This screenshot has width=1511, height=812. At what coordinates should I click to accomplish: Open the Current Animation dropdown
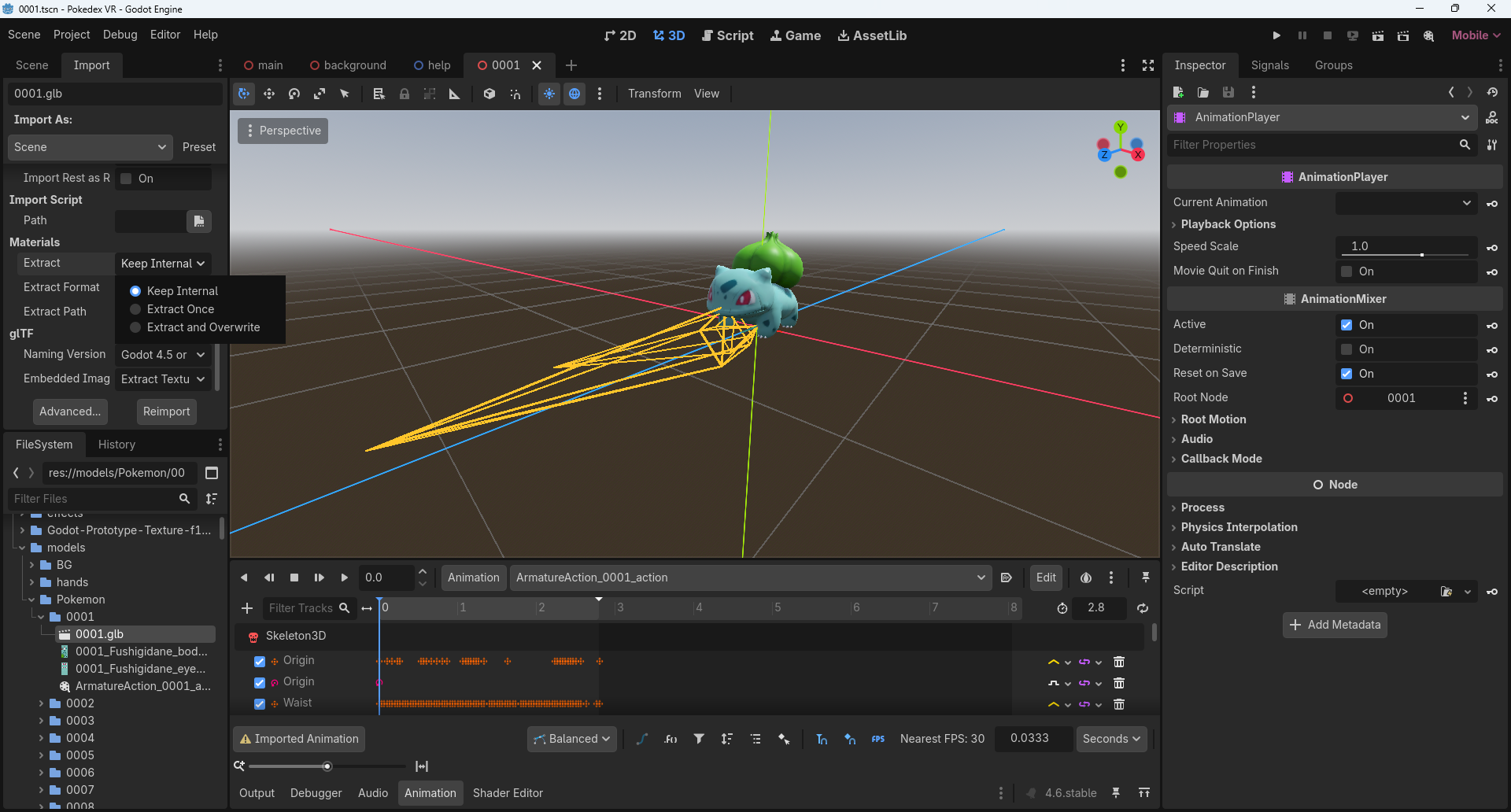pos(1406,203)
